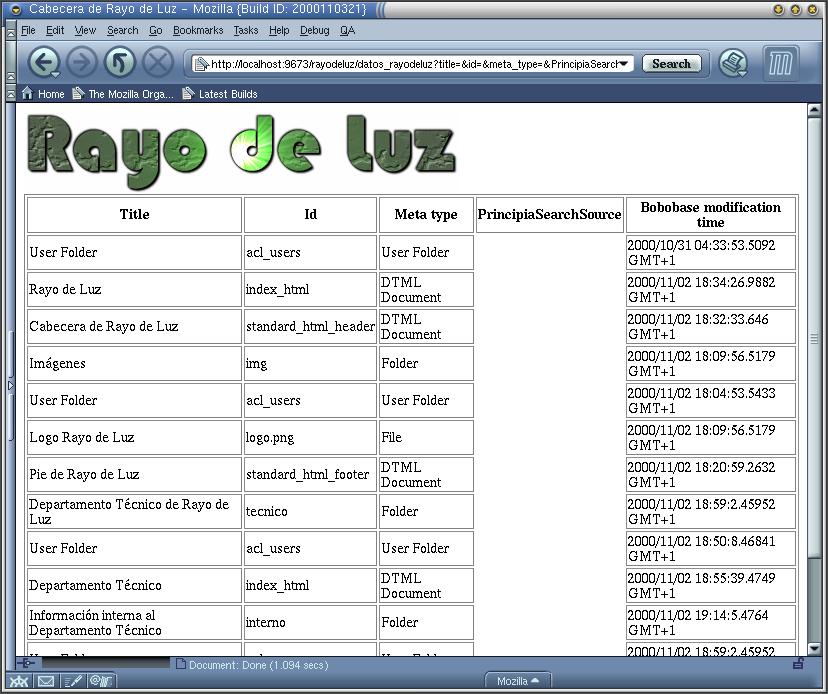Click the online/offline plug icon in status bar

pyautogui.click(x=27, y=663)
